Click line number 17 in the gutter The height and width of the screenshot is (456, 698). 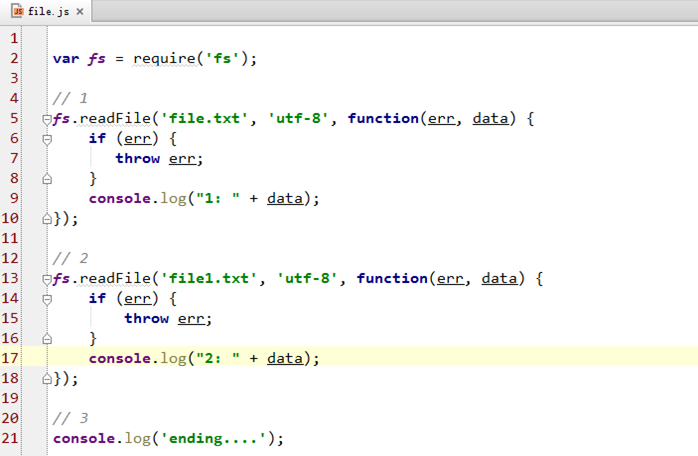pyautogui.click(x=11, y=358)
